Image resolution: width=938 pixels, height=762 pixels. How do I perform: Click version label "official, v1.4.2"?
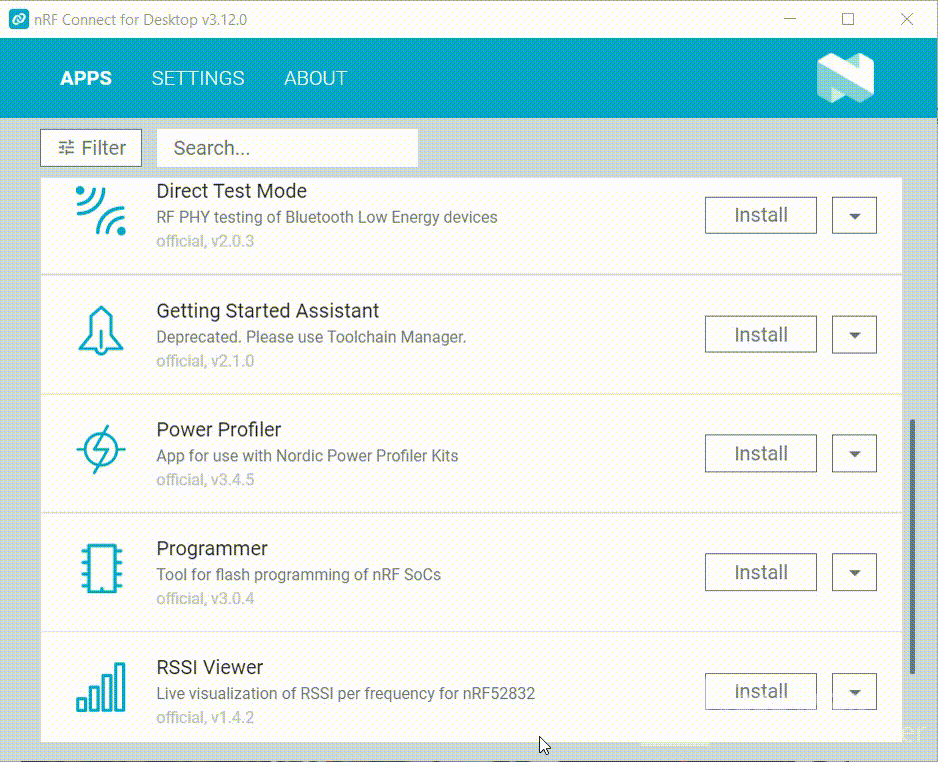point(205,717)
